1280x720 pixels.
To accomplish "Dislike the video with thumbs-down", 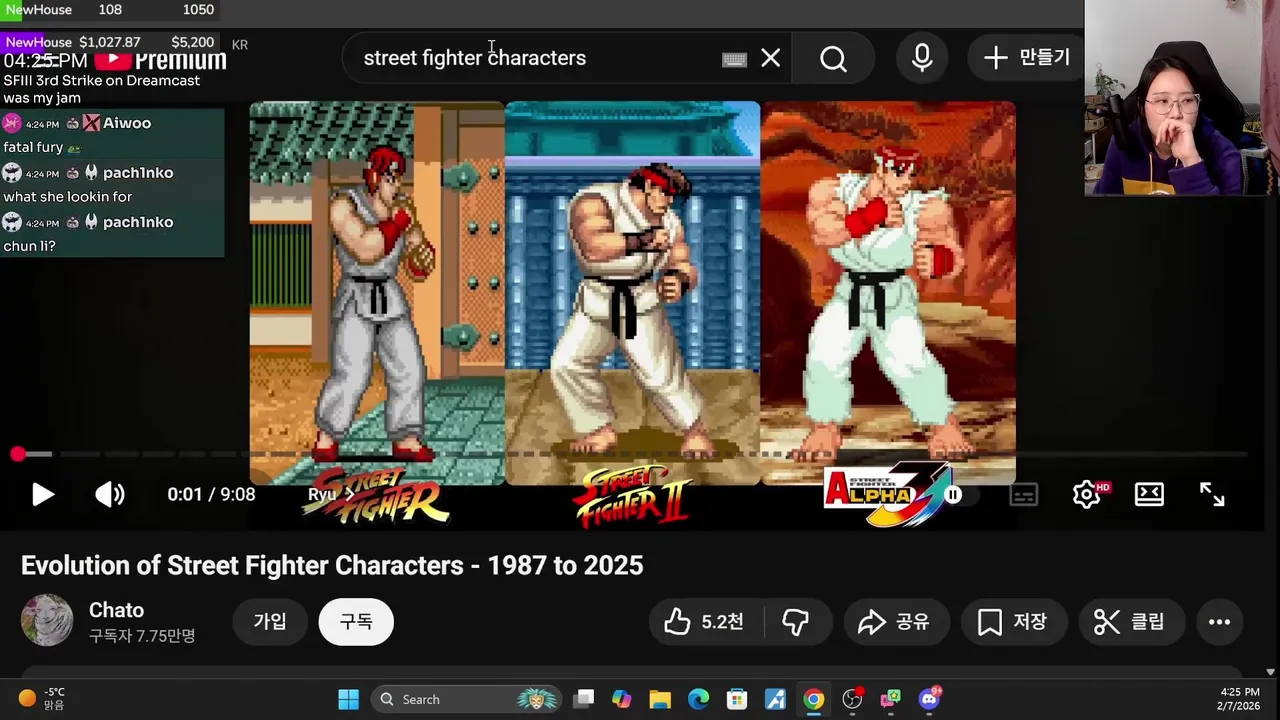I will coord(796,622).
